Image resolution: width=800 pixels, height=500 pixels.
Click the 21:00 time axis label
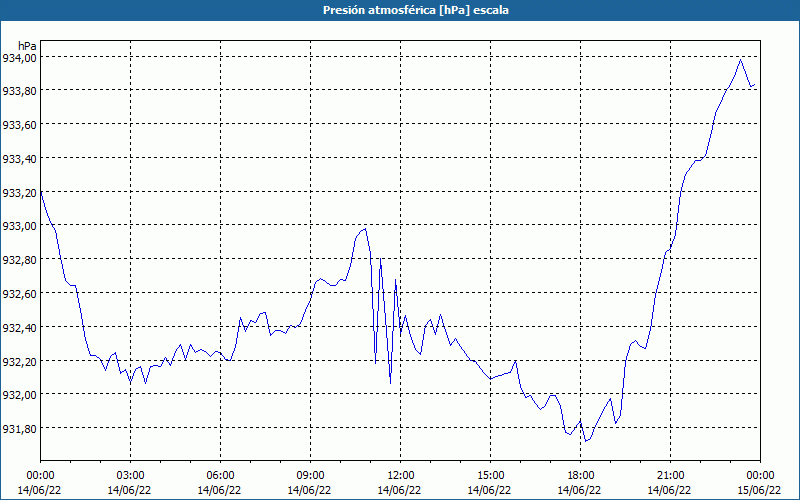point(670,476)
